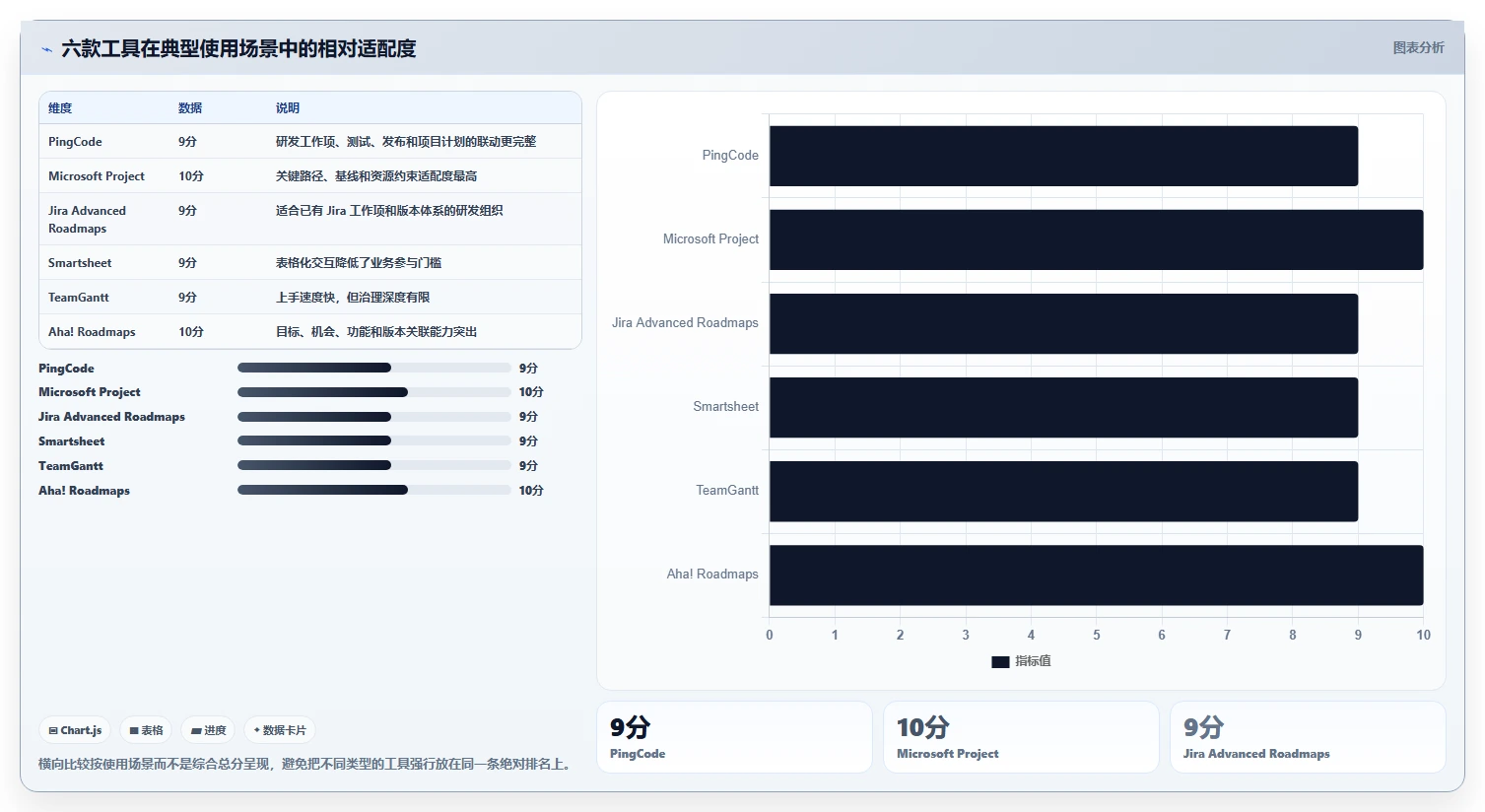
Task: Click the Jira Advanced Roadmaps chart bar
Action: point(1063,323)
